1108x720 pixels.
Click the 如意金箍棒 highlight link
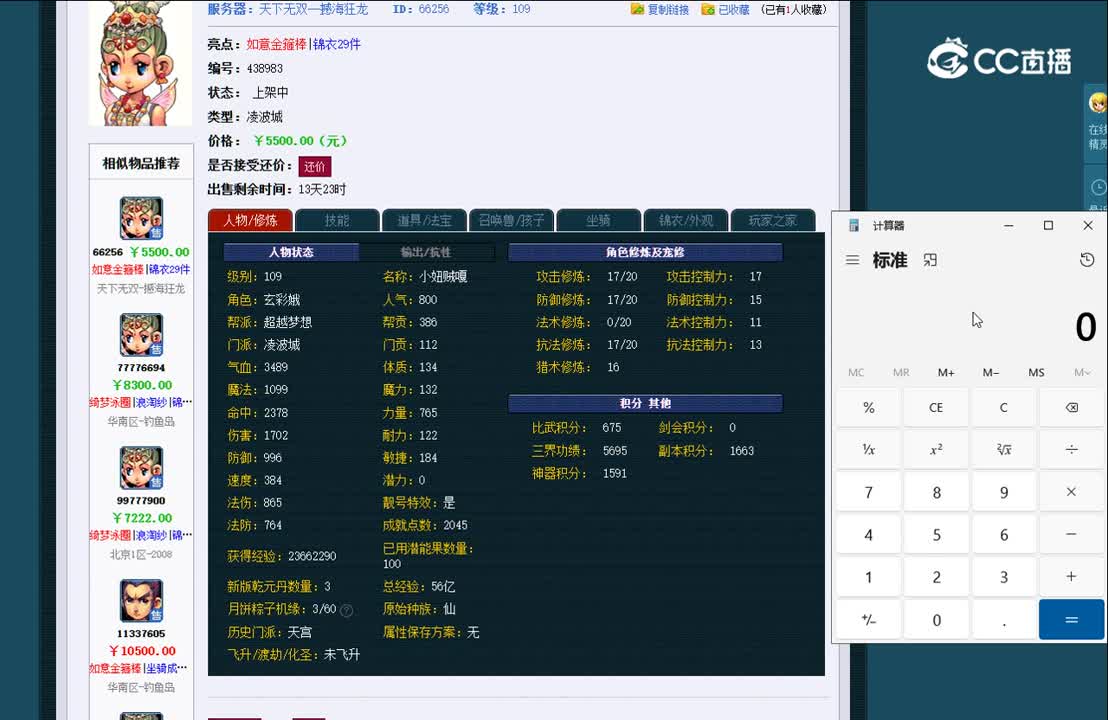tap(276, 45)
